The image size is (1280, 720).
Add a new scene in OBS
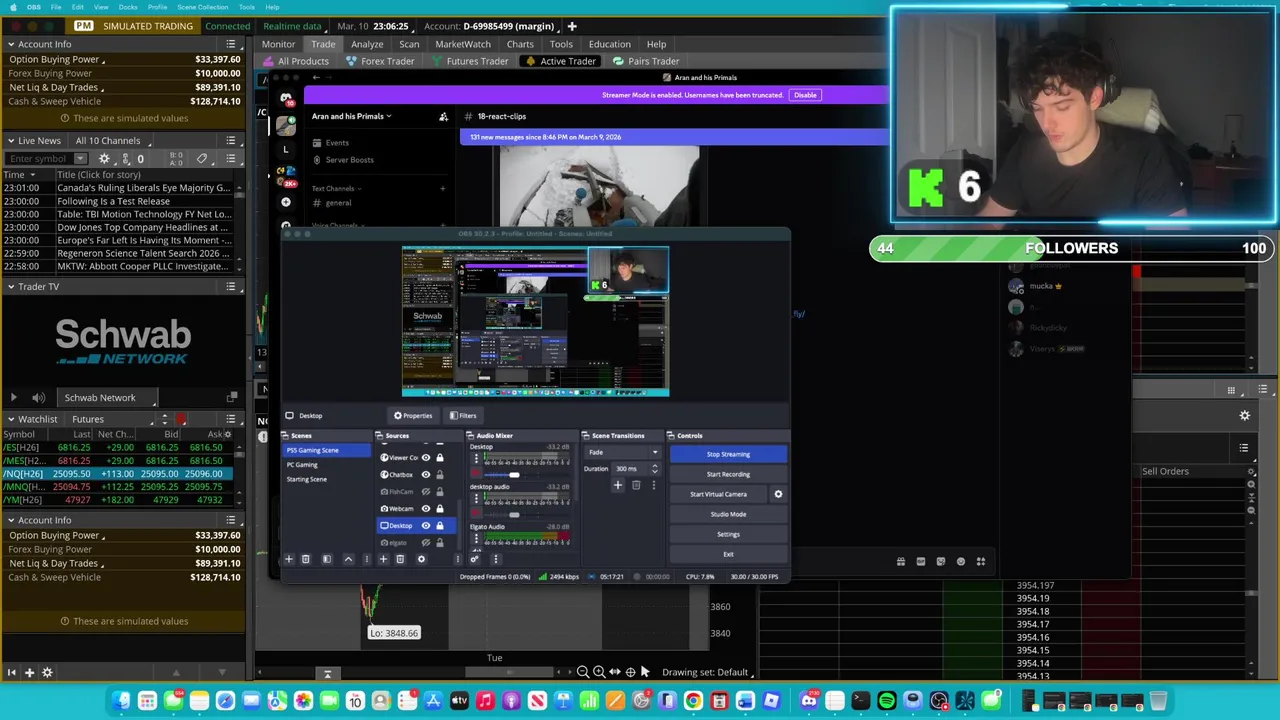[288, 559]
